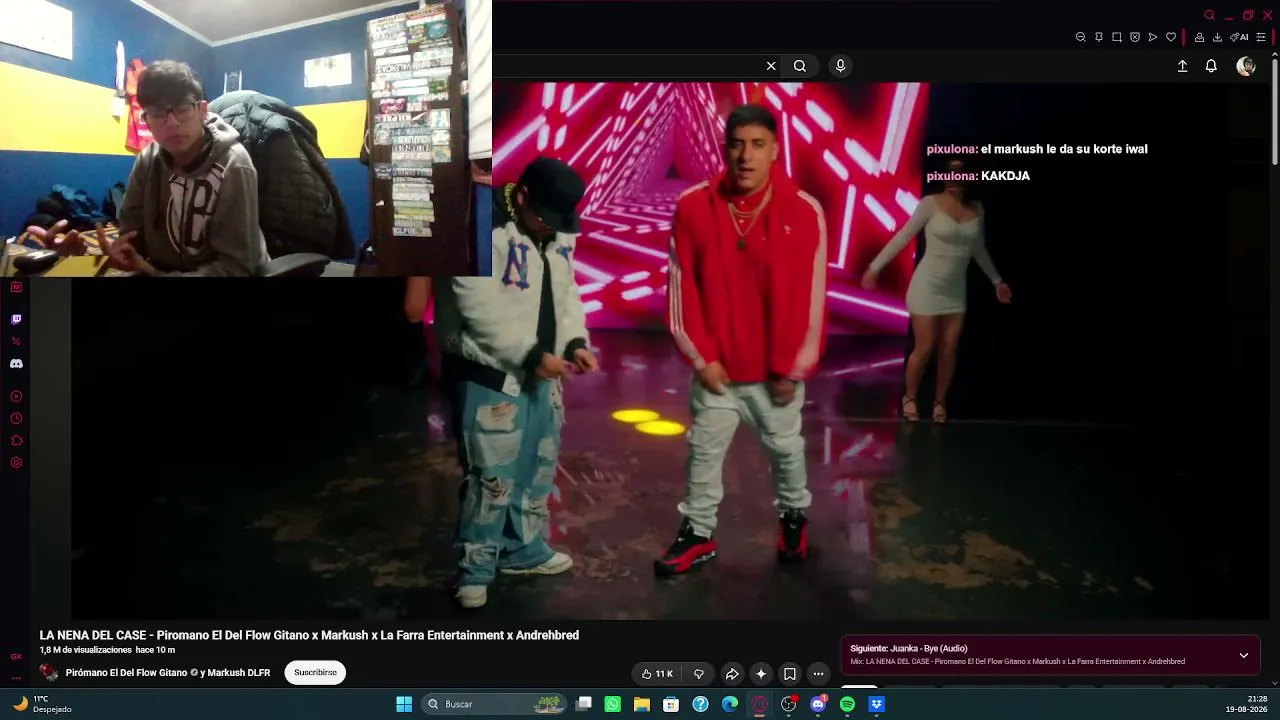
Task: Open Twitch in the Opera GX sidebar
Action: (16, 320)
